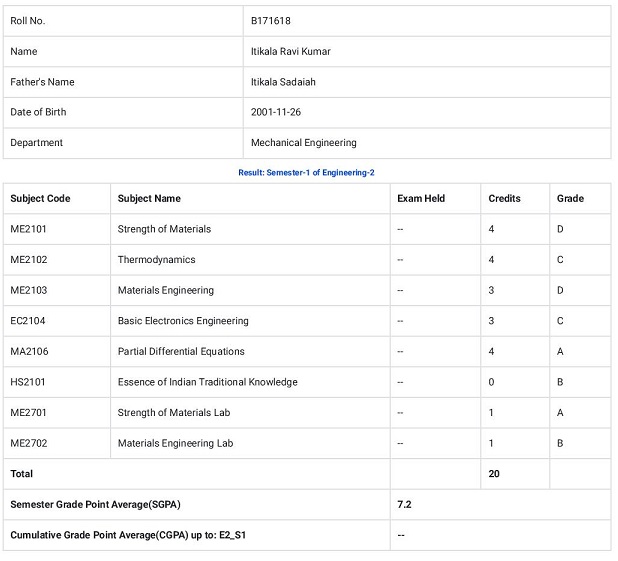
Task: Click Result: Semester-1 of Engineering-2 heading
Action: pyautogui.click(x=306, y=173)
